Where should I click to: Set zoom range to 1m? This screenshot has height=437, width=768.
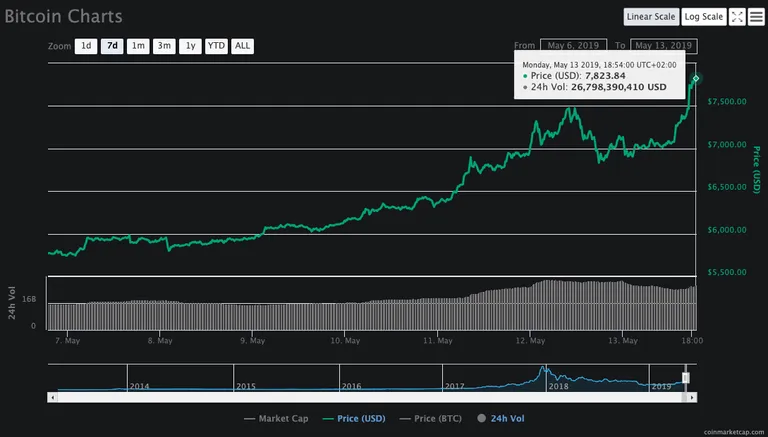[x=138, y=46]
